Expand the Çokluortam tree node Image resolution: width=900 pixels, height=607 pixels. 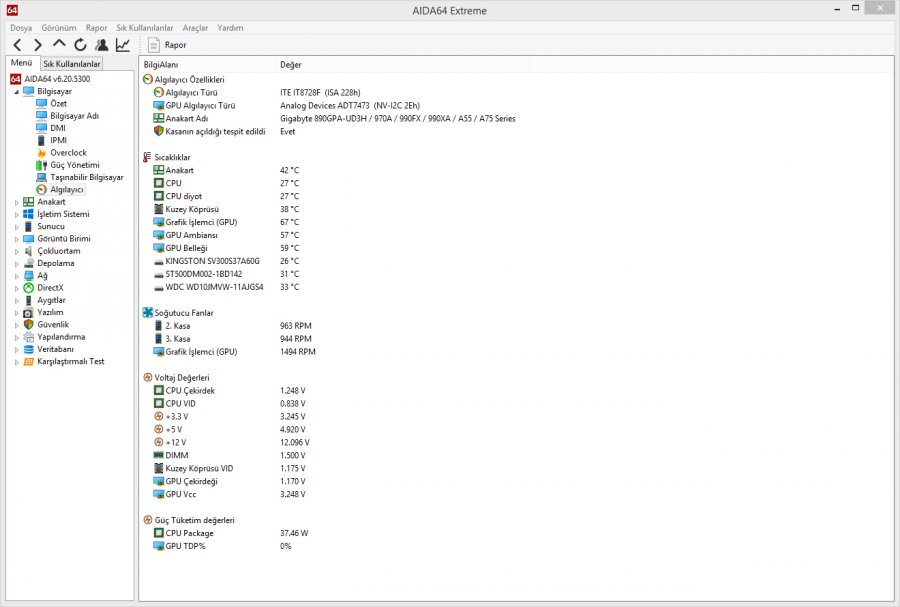16,251
